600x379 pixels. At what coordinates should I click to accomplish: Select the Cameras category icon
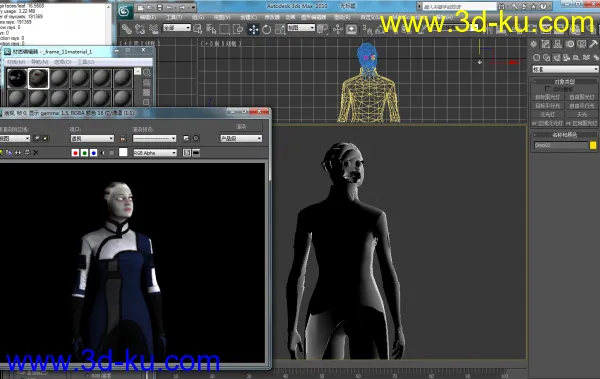click(x=566, y=58)
